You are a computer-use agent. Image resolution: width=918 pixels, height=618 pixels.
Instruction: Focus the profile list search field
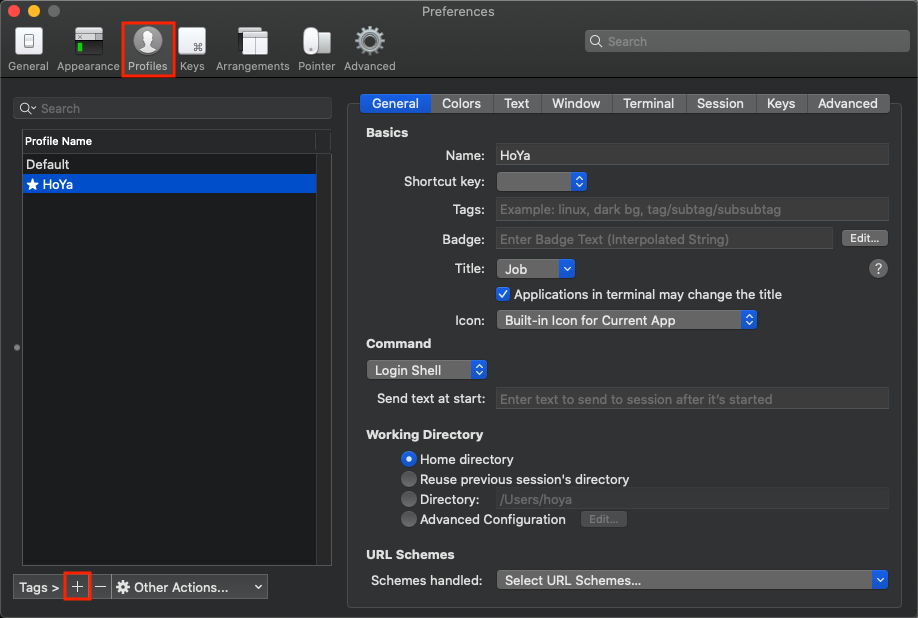(172, 108)
